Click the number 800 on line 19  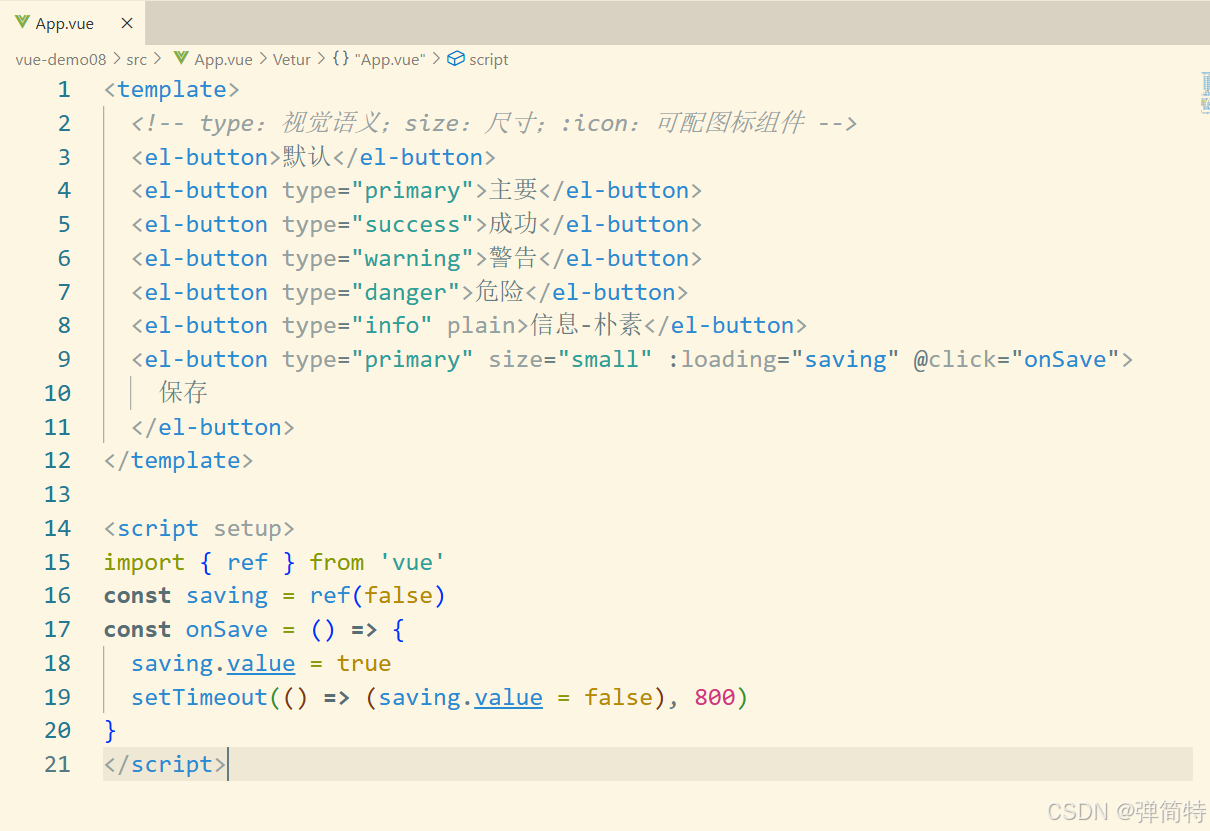pyautogui.click(x=714, y=698)
